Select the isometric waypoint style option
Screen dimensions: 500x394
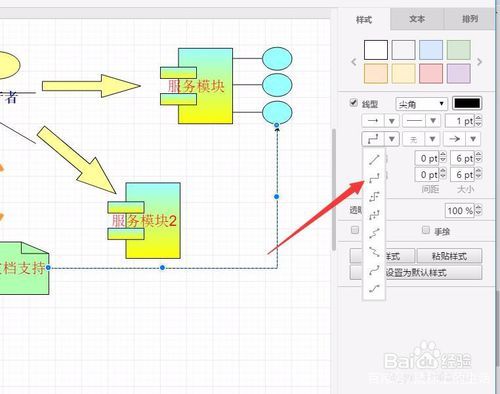374,215
